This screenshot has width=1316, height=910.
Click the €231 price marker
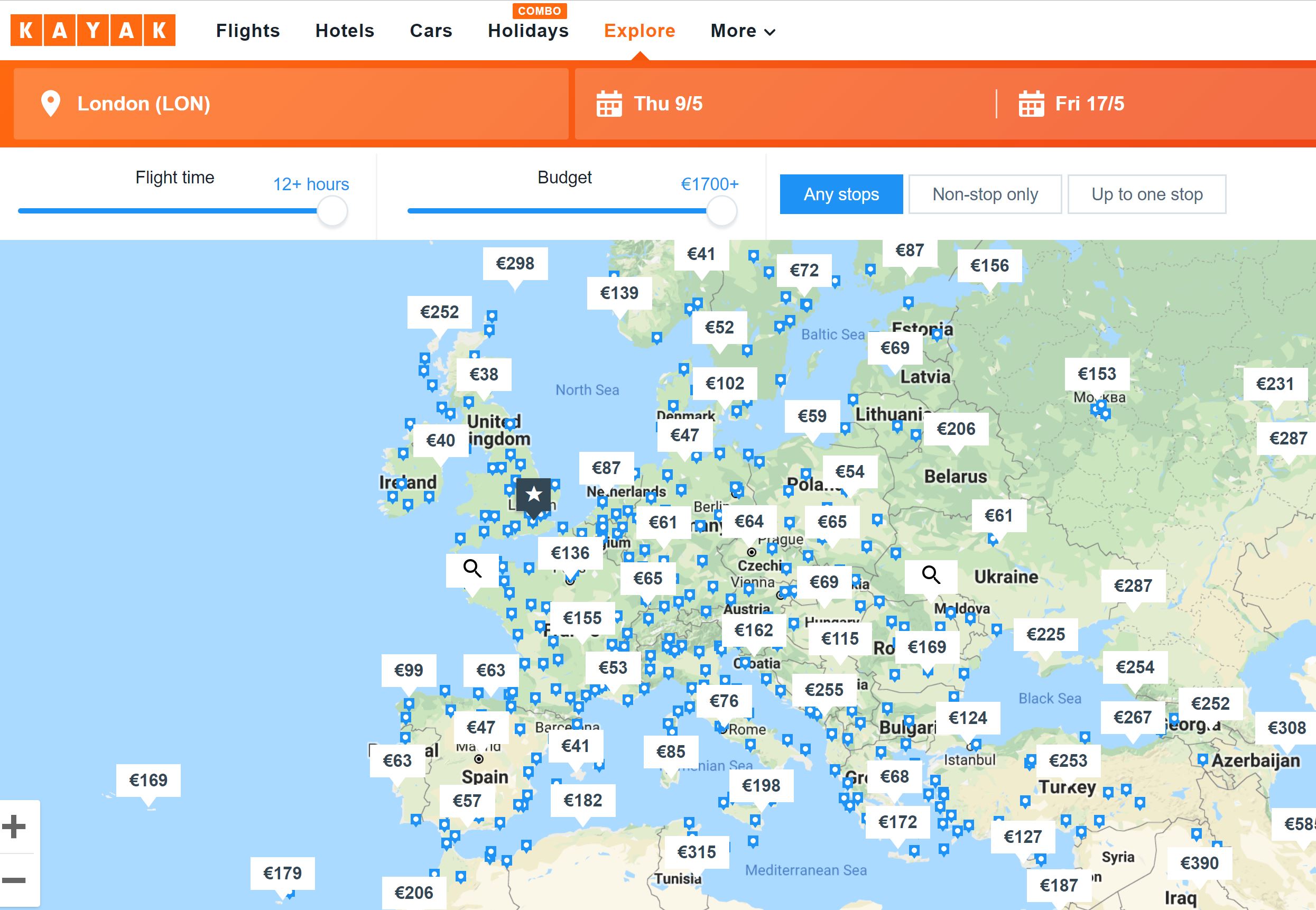point(1275,384)
